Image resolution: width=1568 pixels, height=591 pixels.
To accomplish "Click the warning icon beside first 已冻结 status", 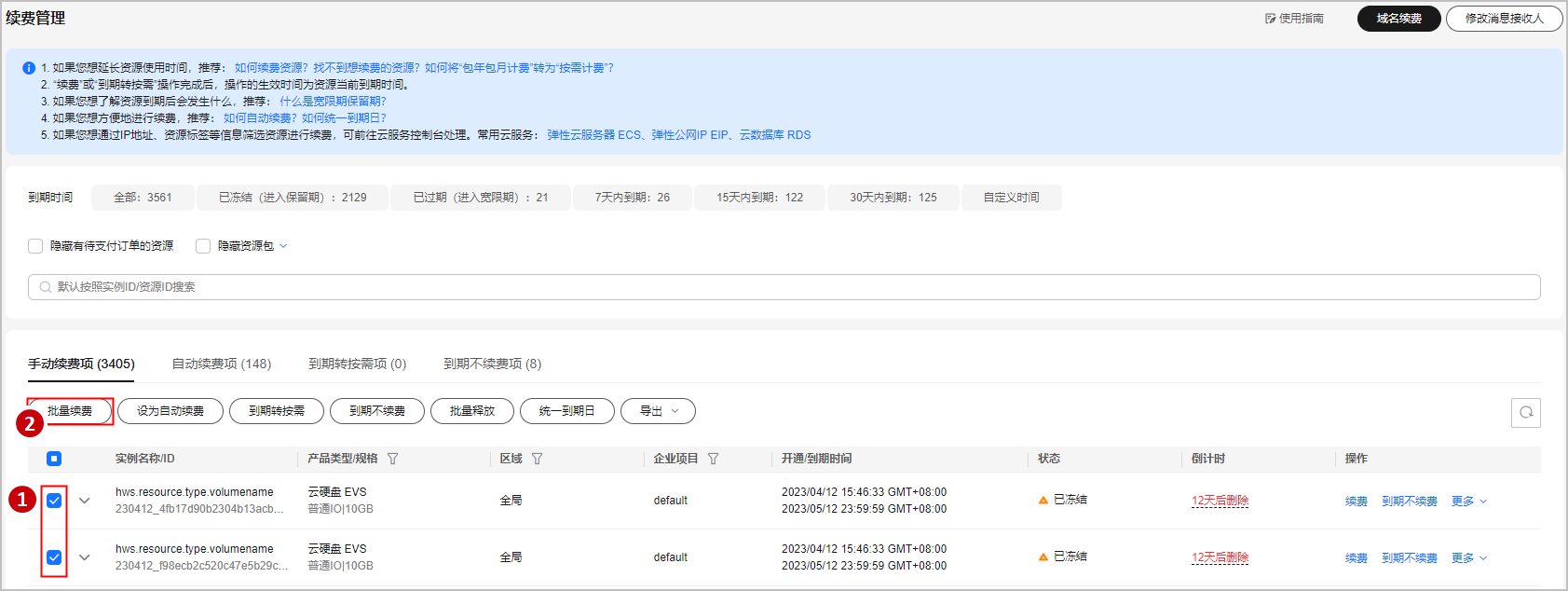I will [x=1043, y=501].
